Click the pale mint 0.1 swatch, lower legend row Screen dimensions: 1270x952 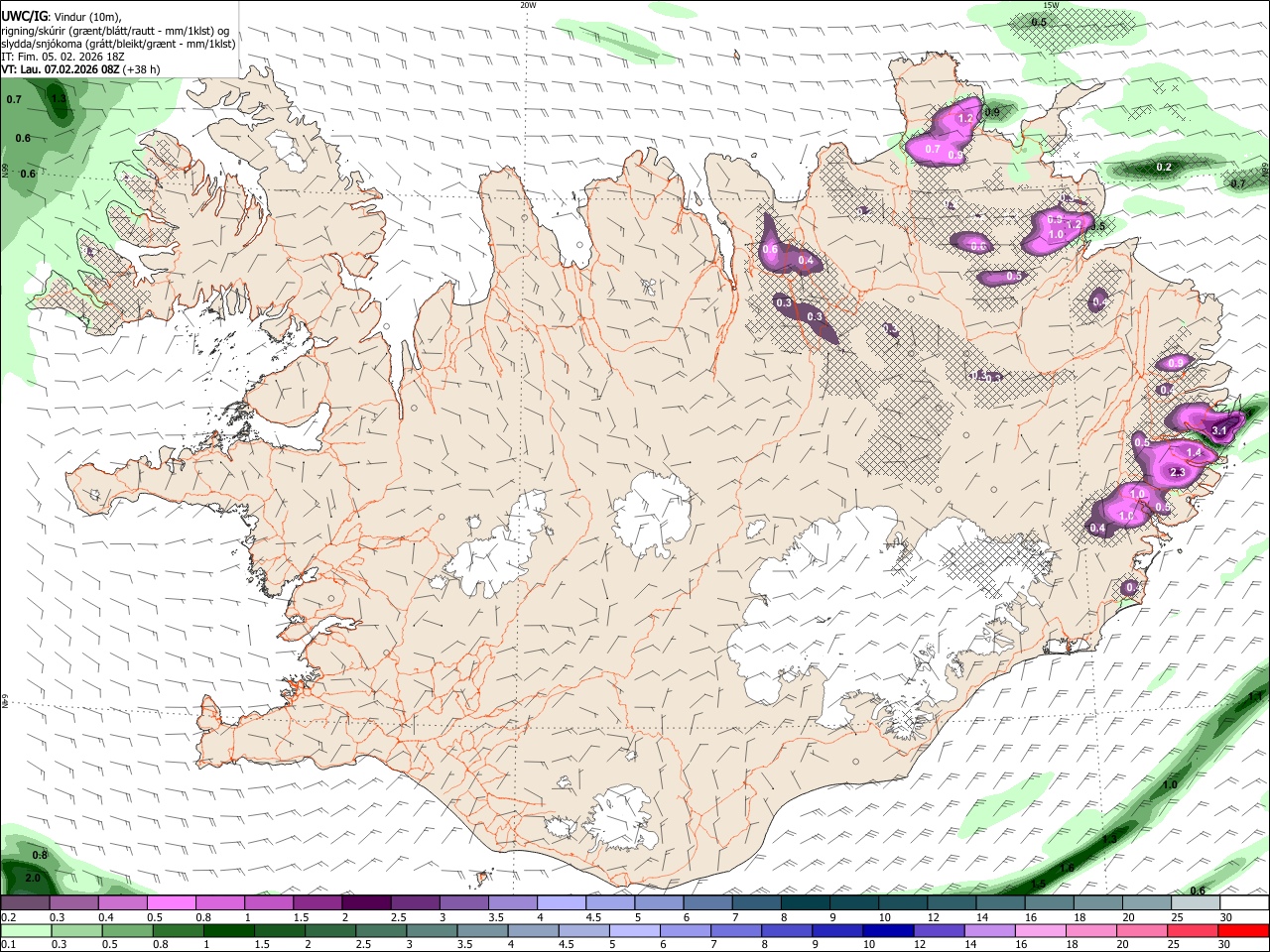coord(26,931)
